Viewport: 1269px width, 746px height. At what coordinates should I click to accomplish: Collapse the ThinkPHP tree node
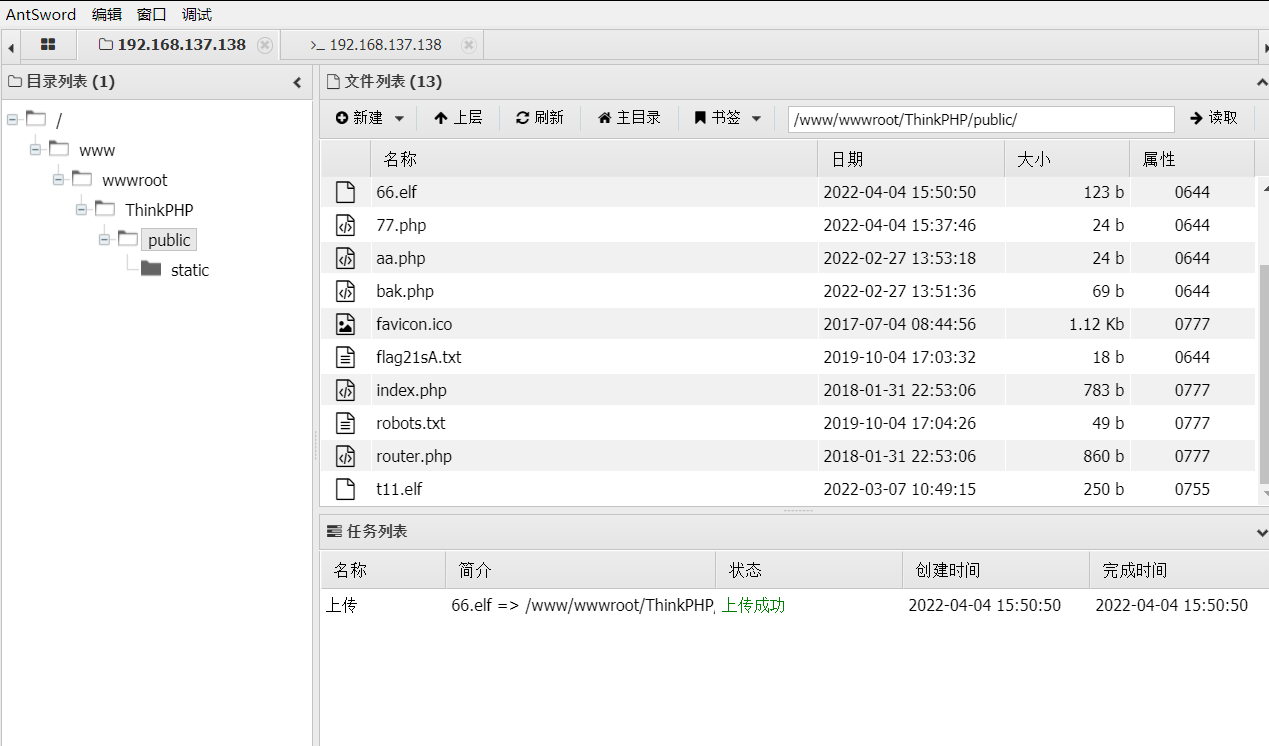pyautogui.click(x=82, y=209)
